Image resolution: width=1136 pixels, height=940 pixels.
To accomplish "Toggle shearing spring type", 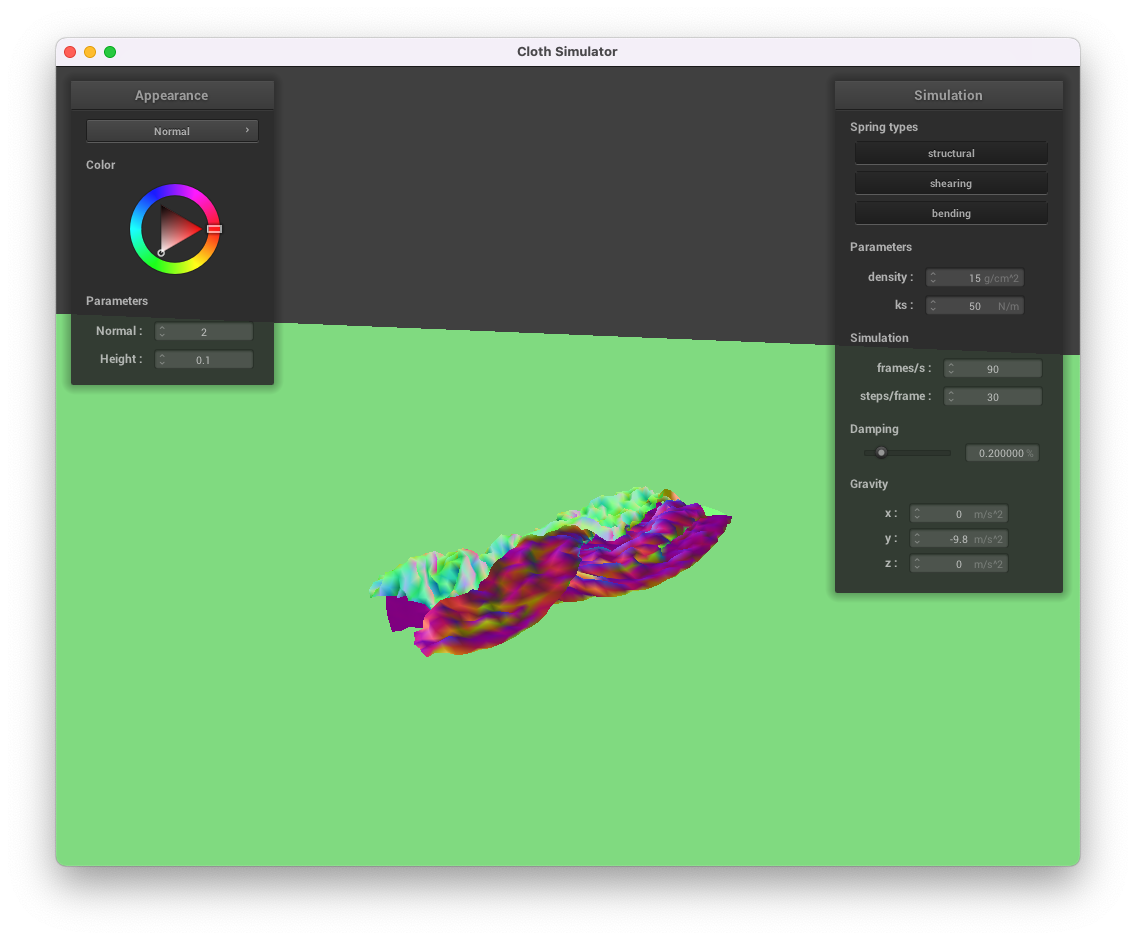I will (x=951, y=183).
